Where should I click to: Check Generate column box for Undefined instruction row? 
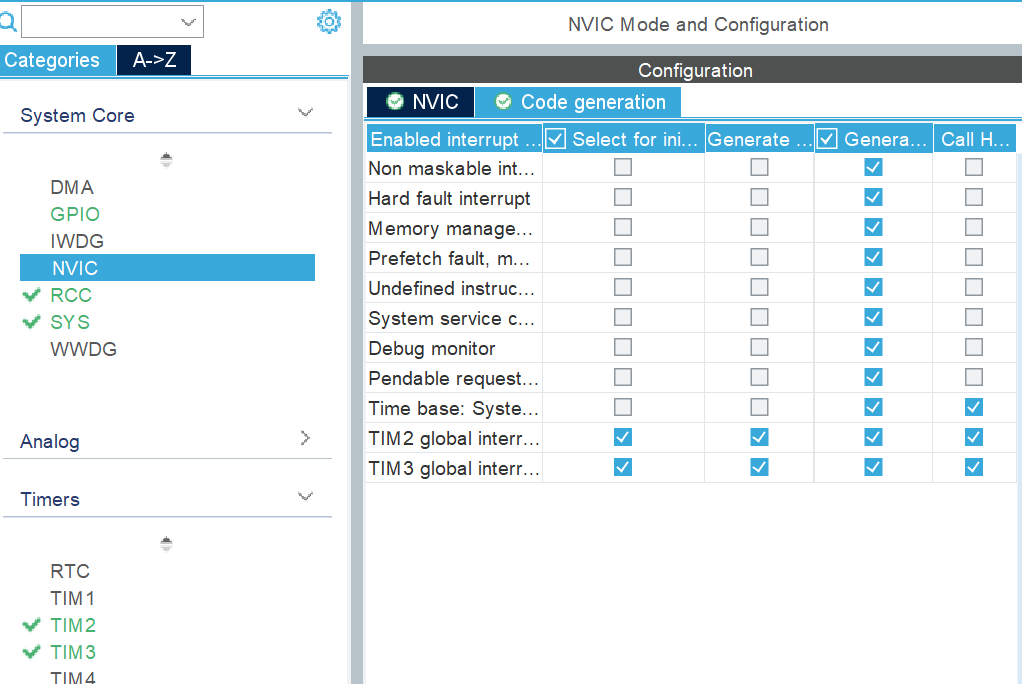[759, 288]
